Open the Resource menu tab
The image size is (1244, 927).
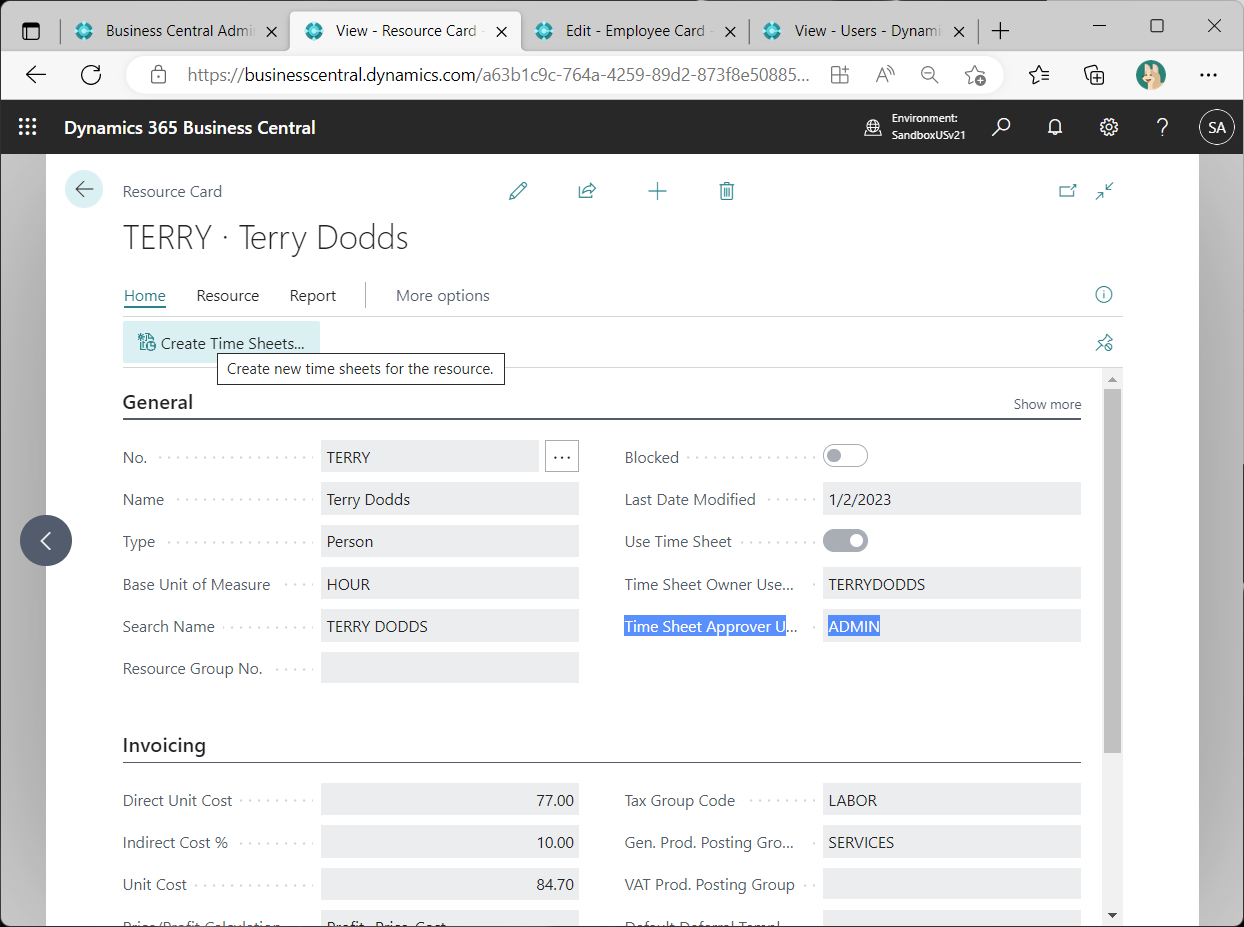227,295
